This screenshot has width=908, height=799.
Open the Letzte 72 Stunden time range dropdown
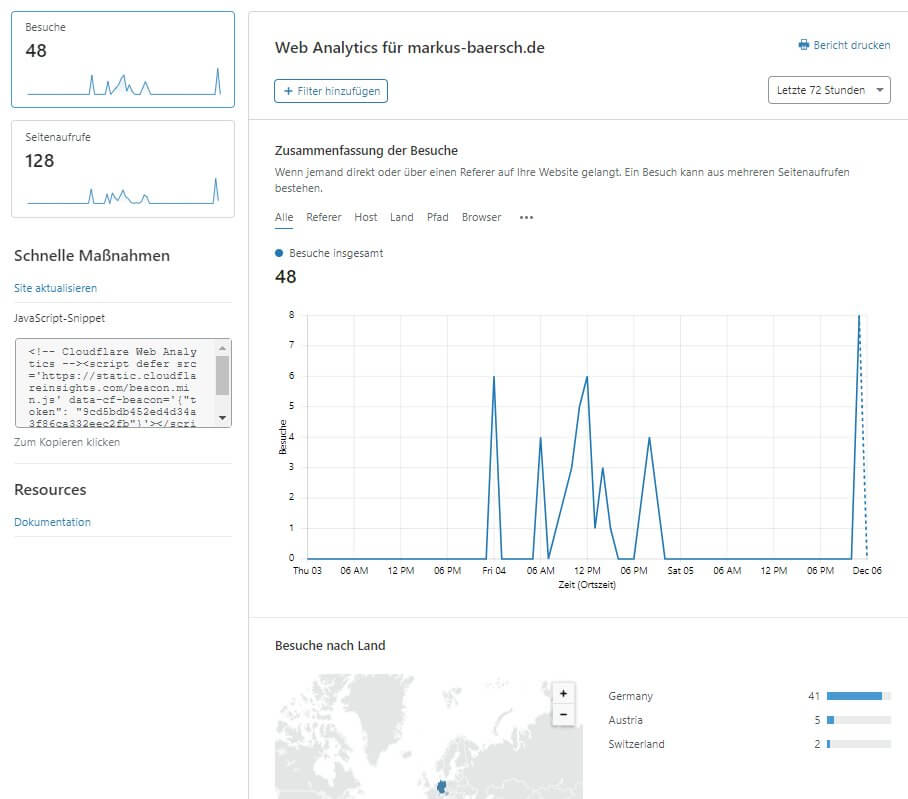827,90
